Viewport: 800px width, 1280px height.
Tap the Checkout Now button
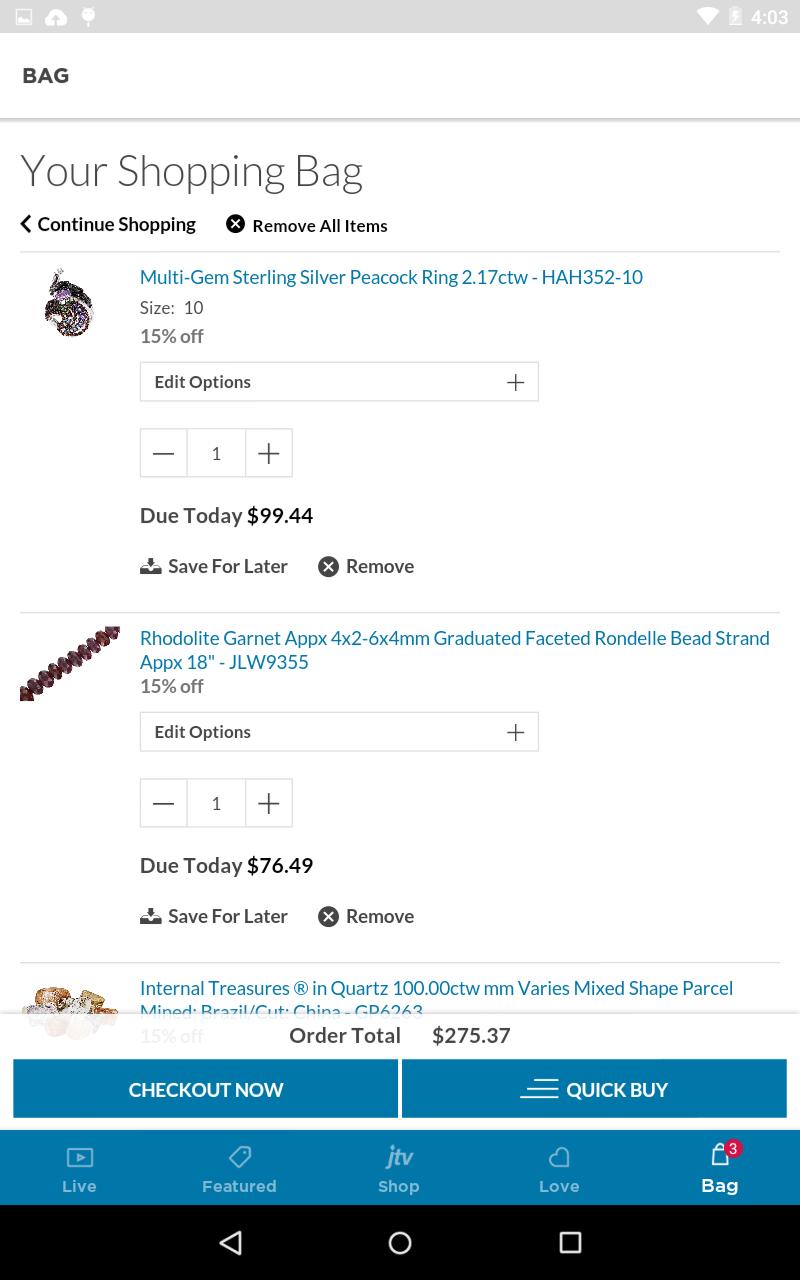(x=206, y=1089)
